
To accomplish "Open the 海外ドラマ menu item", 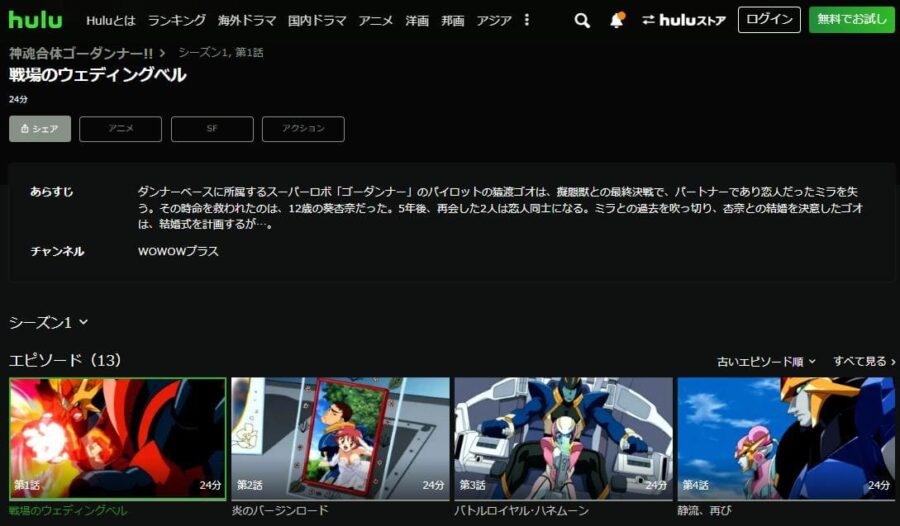I will 247,21.
